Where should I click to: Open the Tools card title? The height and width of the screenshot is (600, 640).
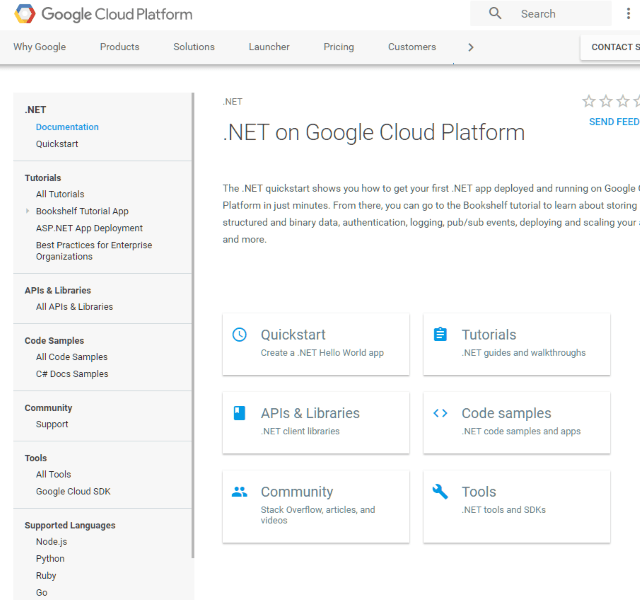point(479,492)
